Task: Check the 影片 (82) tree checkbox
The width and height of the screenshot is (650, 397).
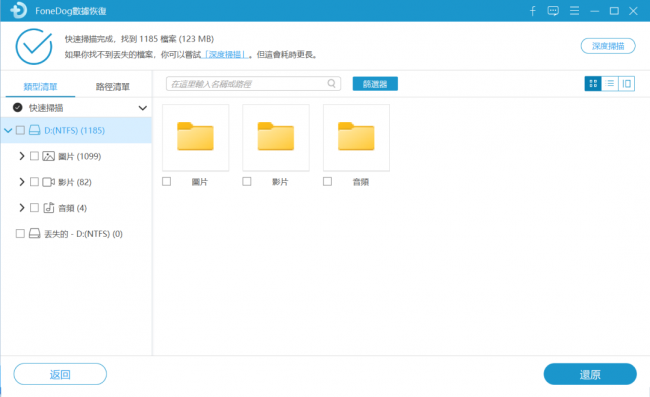Action: [x=34, y=182]
